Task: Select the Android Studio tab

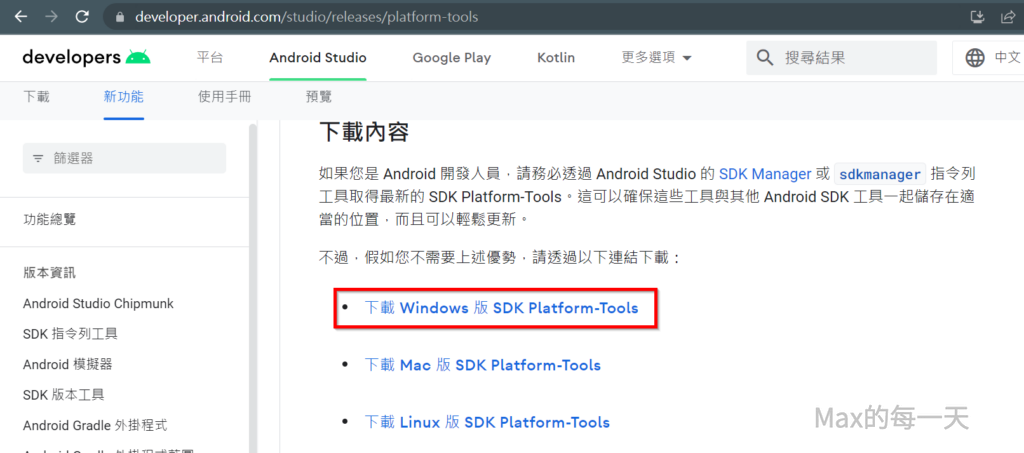Action: tap(318, 57)
